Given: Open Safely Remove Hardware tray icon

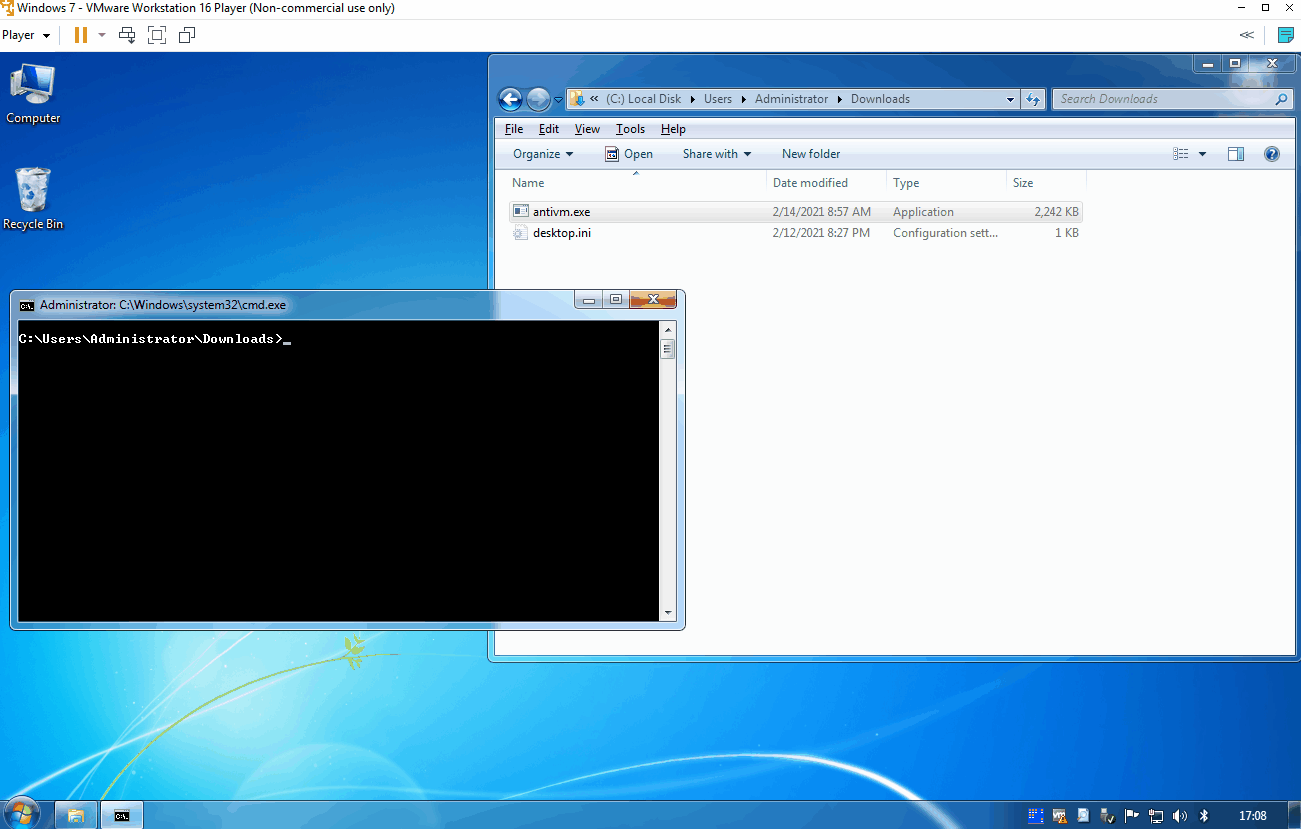Looking at the screenshot, I should [1107, 815].
